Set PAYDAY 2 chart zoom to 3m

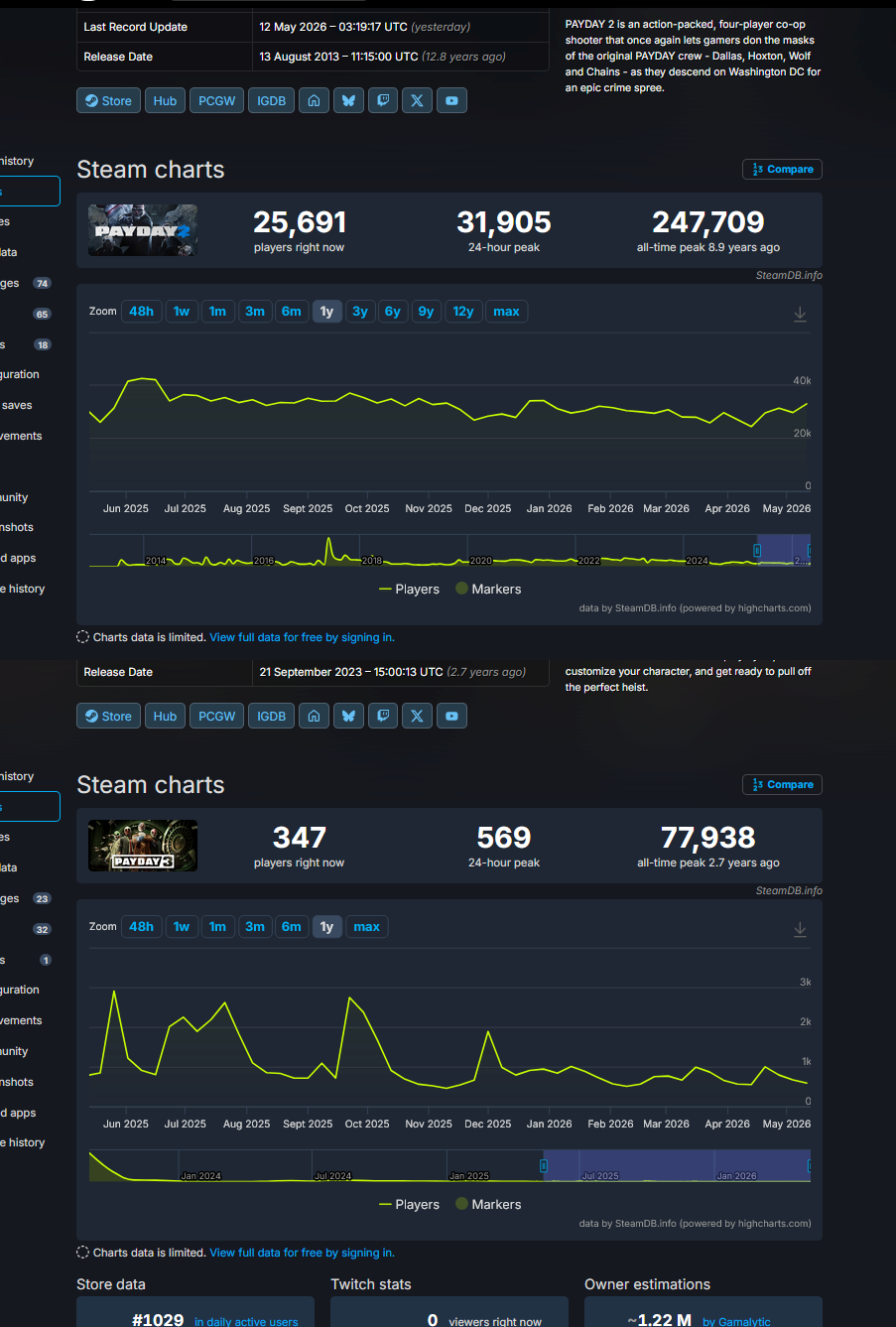tap(255, 312)
